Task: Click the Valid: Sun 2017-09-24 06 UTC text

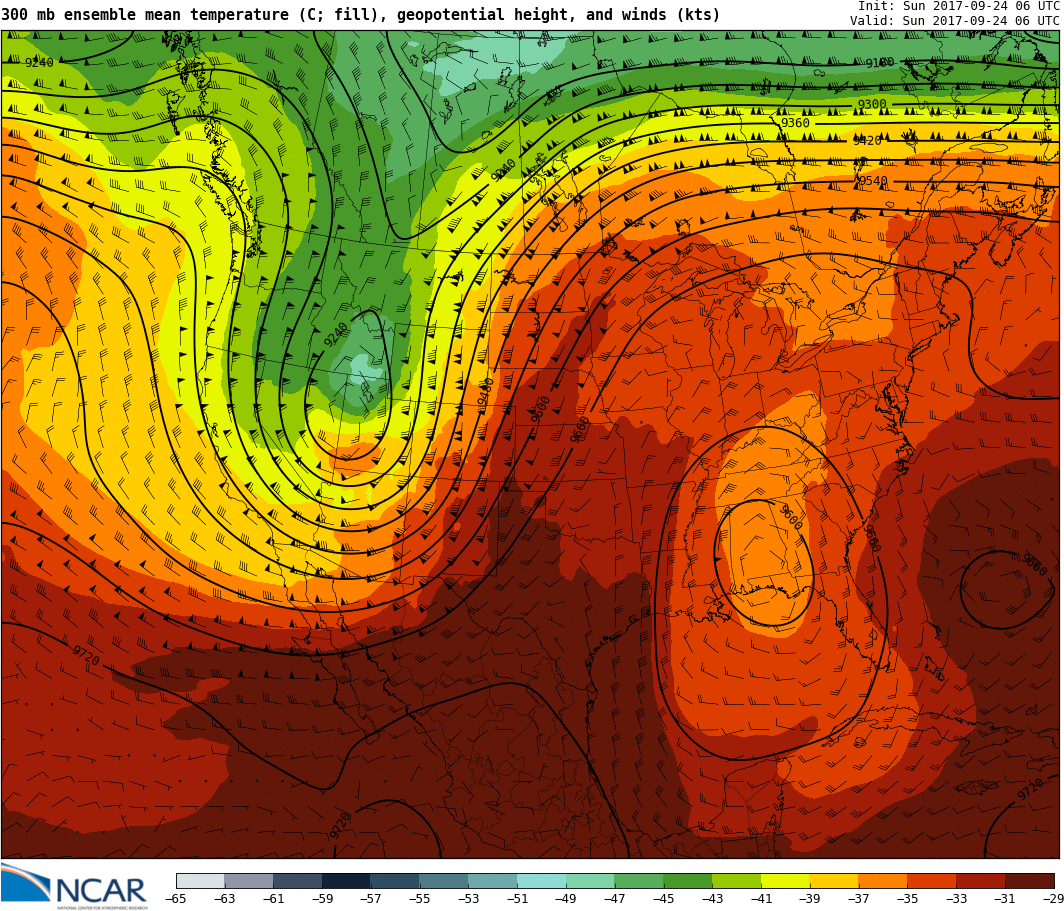Action: [955, 20]
